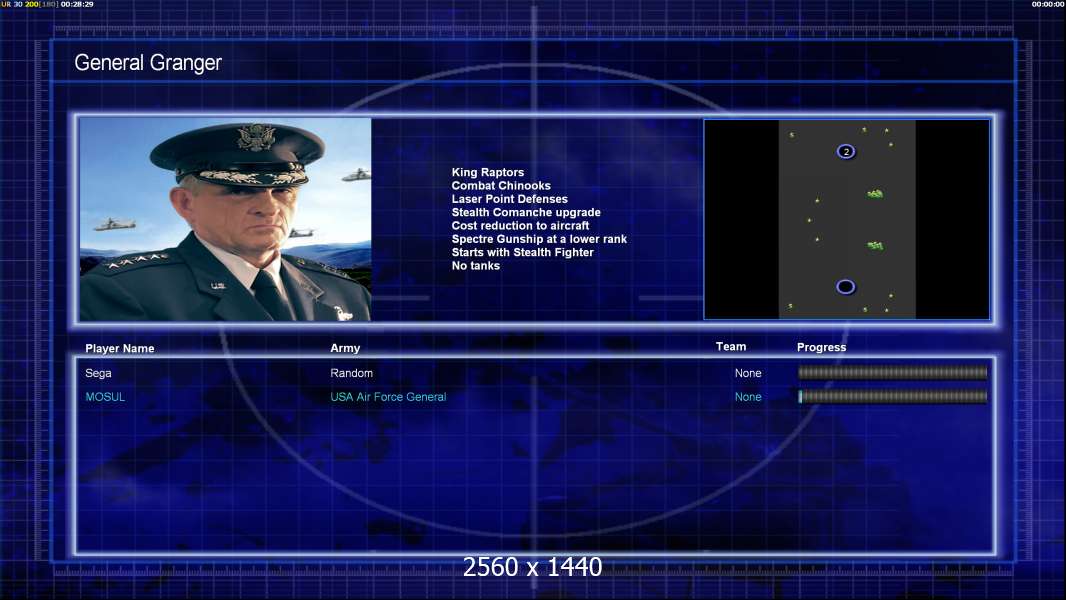This screenshot has height=600, width=1066.
Task: Select the Sega player name
Action: [x=99, y=373]
